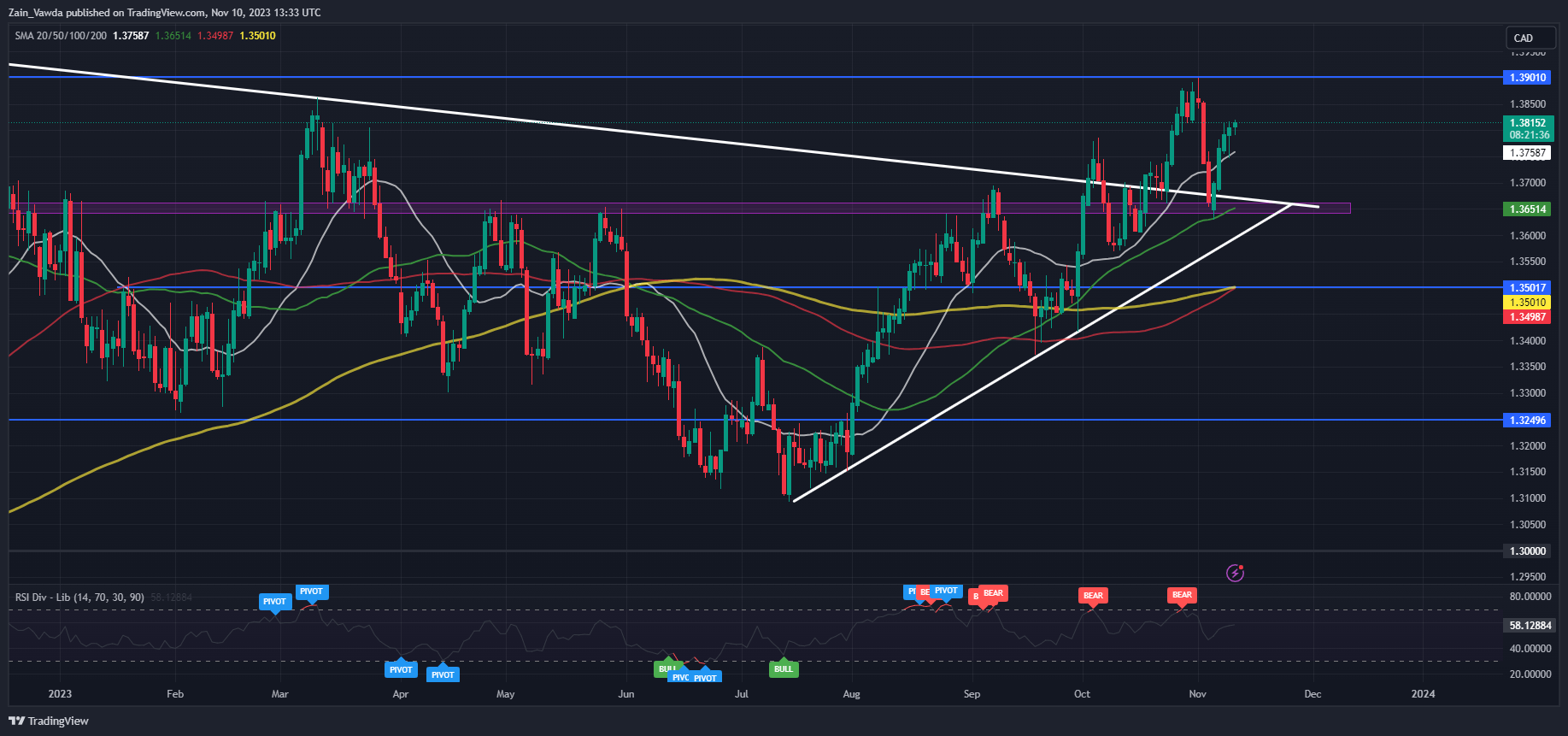Click the Mar label on the time axis

point(280,694)
